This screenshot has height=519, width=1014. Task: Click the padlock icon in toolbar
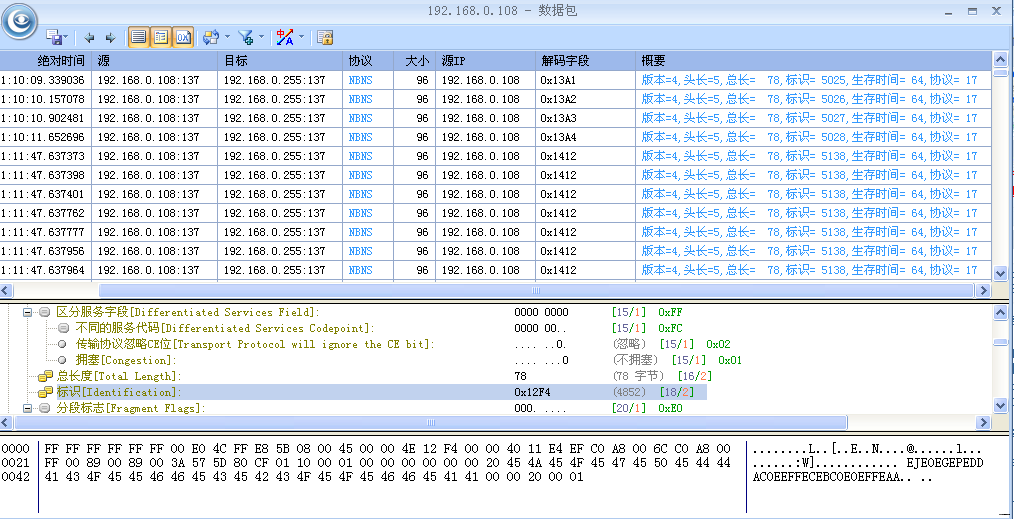click(325, 37)
